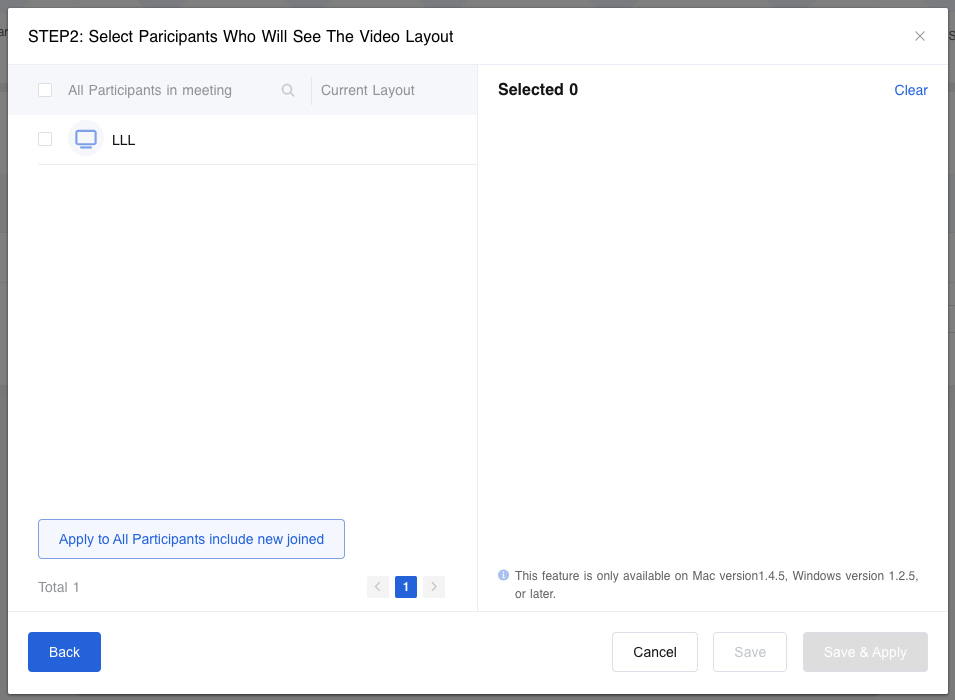Click the Total 1 count text
The image size is (955, 700).
[x=59, y=587]
